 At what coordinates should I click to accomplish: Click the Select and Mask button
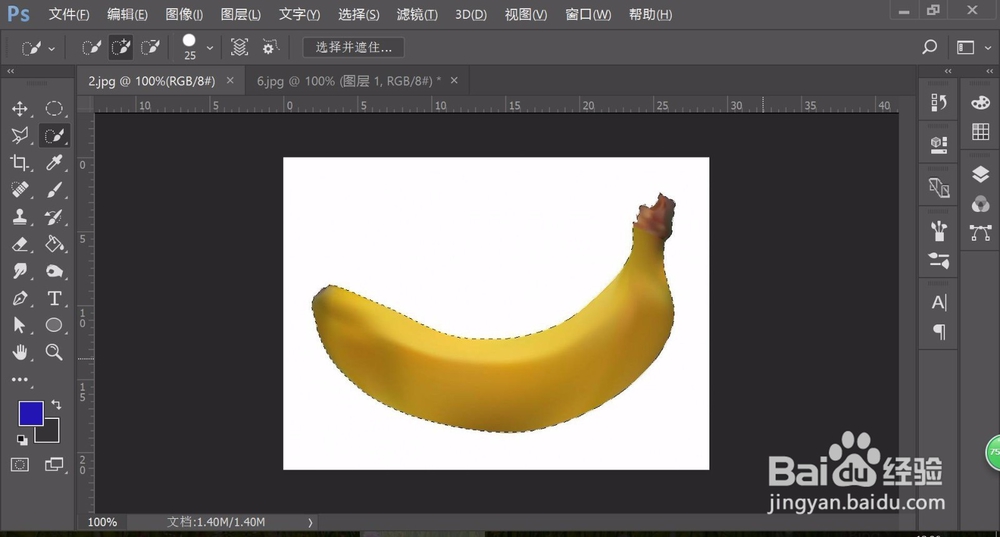354,47
